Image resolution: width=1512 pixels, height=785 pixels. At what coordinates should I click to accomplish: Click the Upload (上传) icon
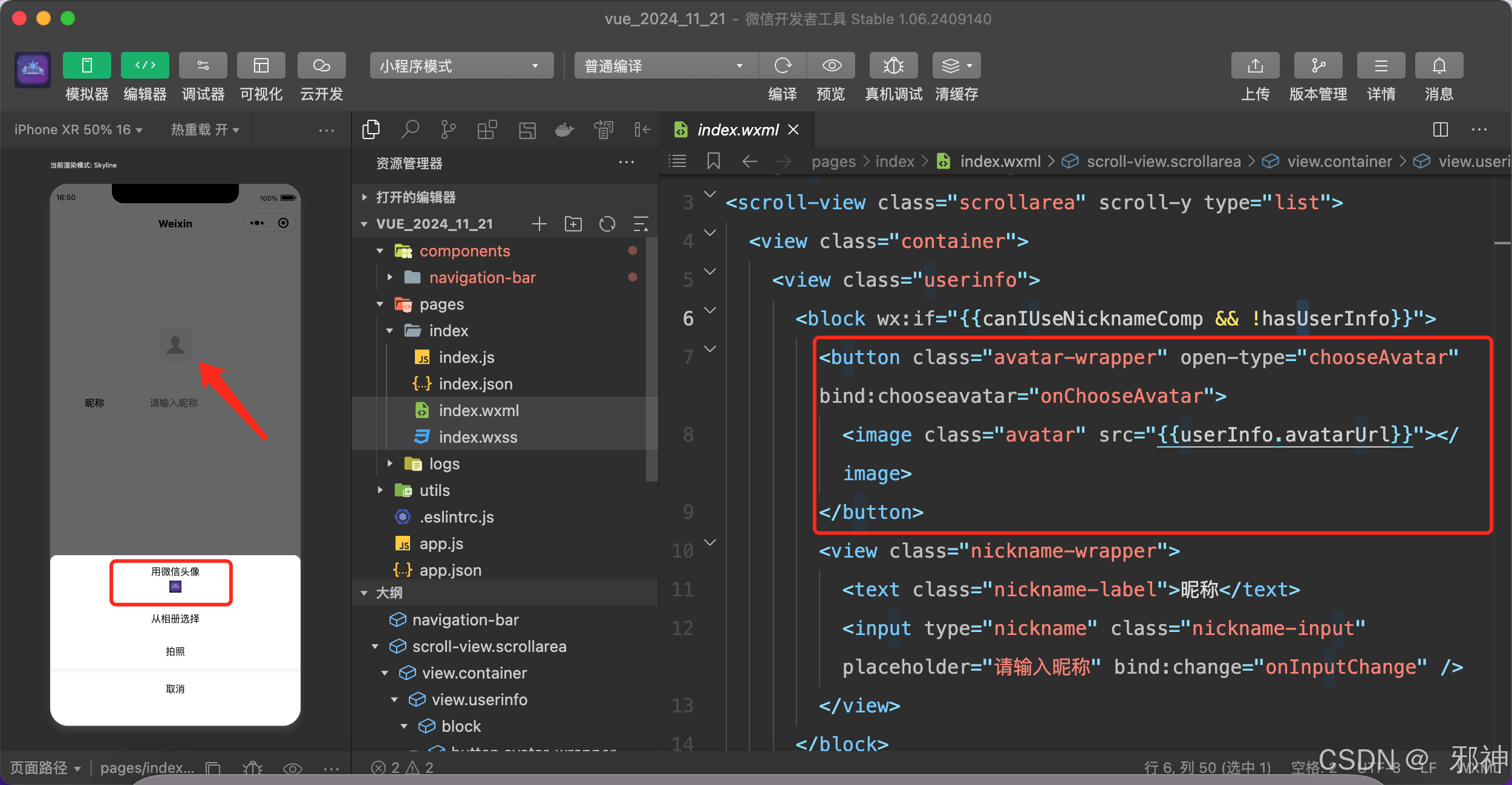[x=1255, y=65]
